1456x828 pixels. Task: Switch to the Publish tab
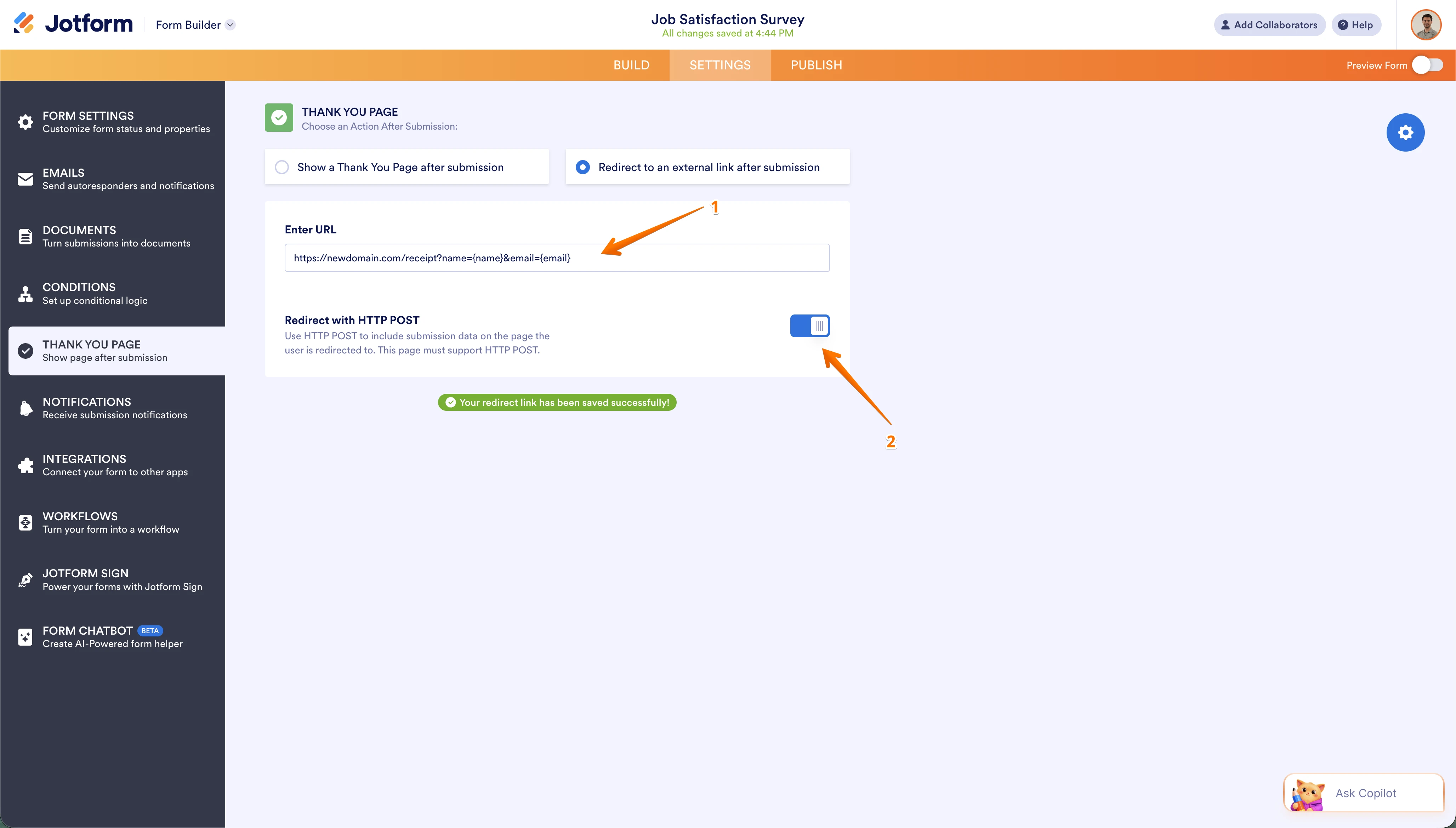[817, 65]
